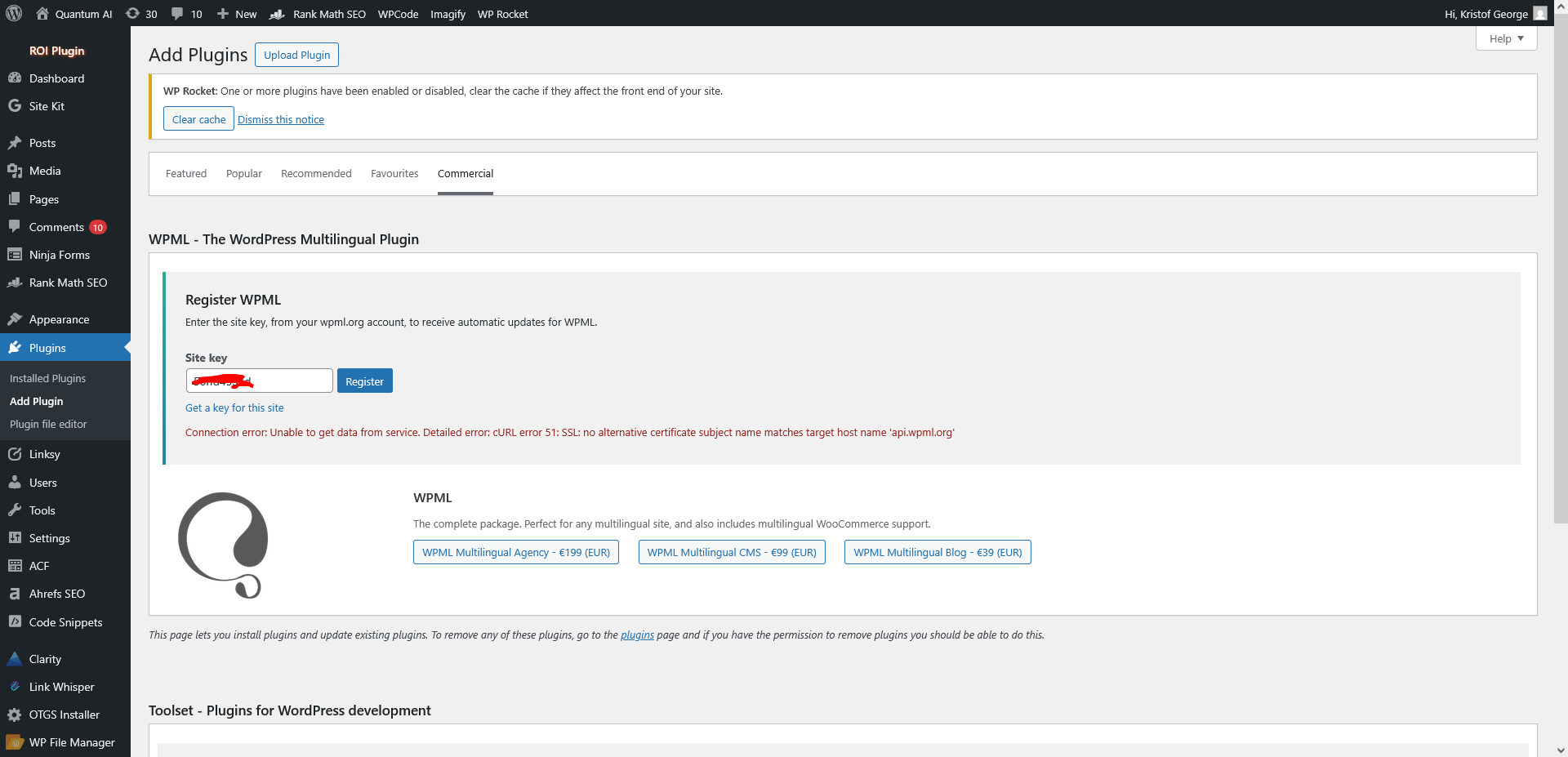1568x757 pixels.
Task: Focus the Site key input field
Action: [x=259, y=381]
